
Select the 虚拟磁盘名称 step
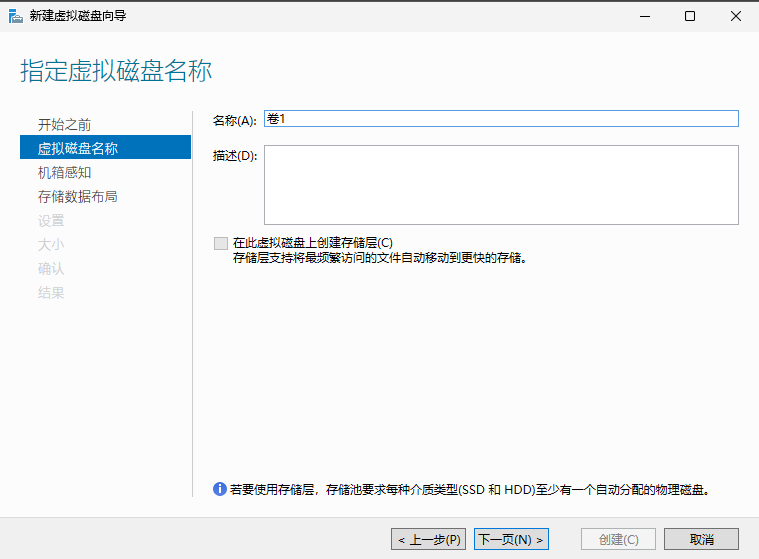tap(106, 147)
